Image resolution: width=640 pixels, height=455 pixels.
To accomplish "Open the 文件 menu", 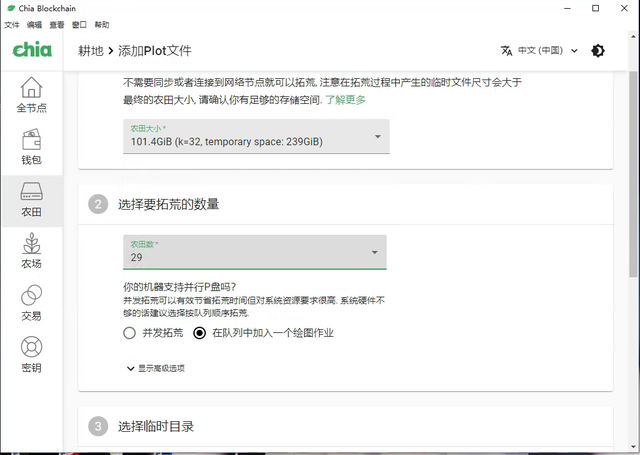I will [x=12, y=25].
